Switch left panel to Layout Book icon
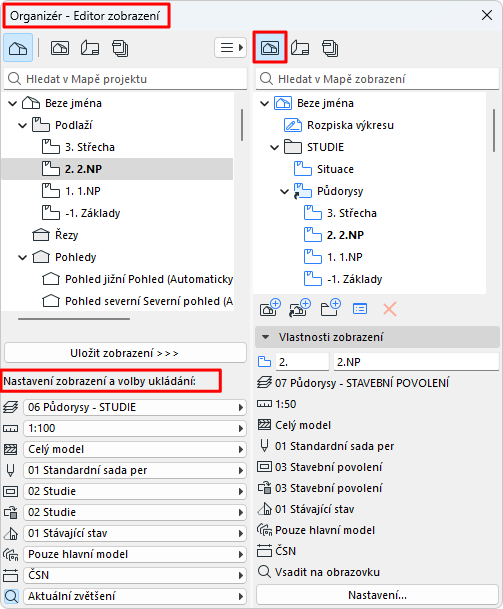This screenshot has width=503, height=609. tap(90, 48)
